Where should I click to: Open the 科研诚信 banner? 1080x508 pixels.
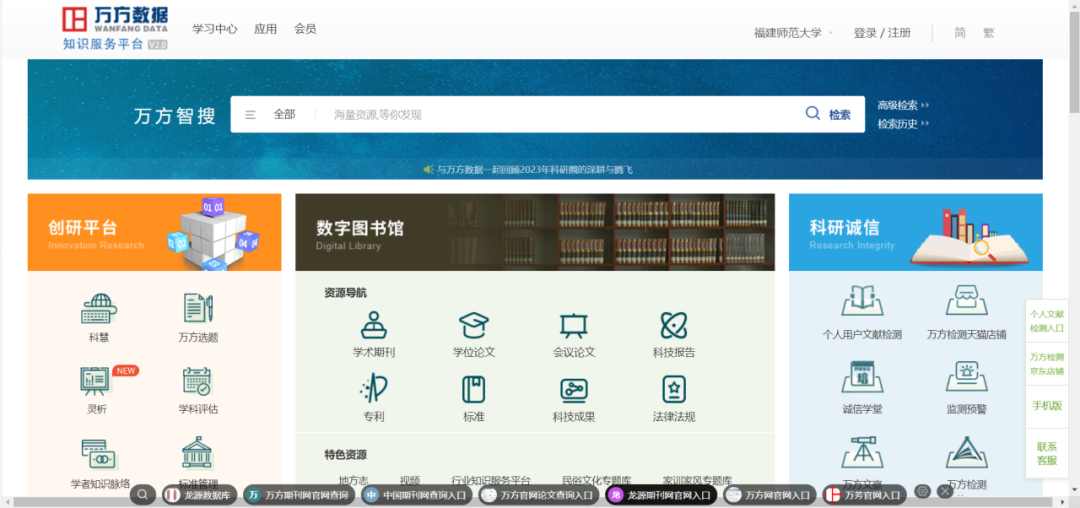coord(915,232)
